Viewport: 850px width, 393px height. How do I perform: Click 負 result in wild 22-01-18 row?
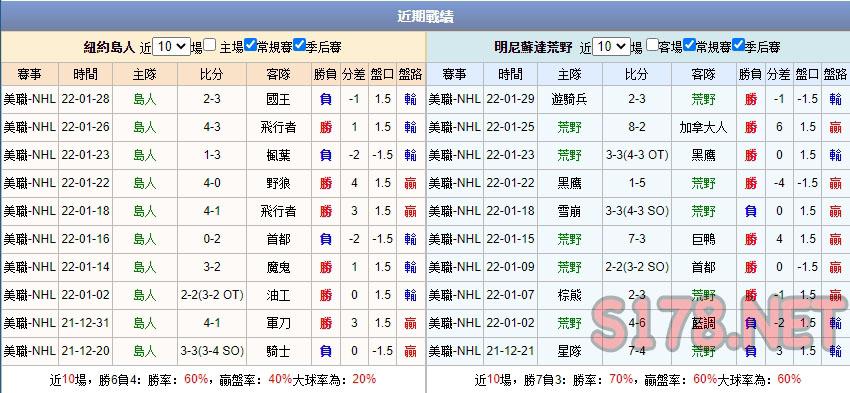(751, 211)
